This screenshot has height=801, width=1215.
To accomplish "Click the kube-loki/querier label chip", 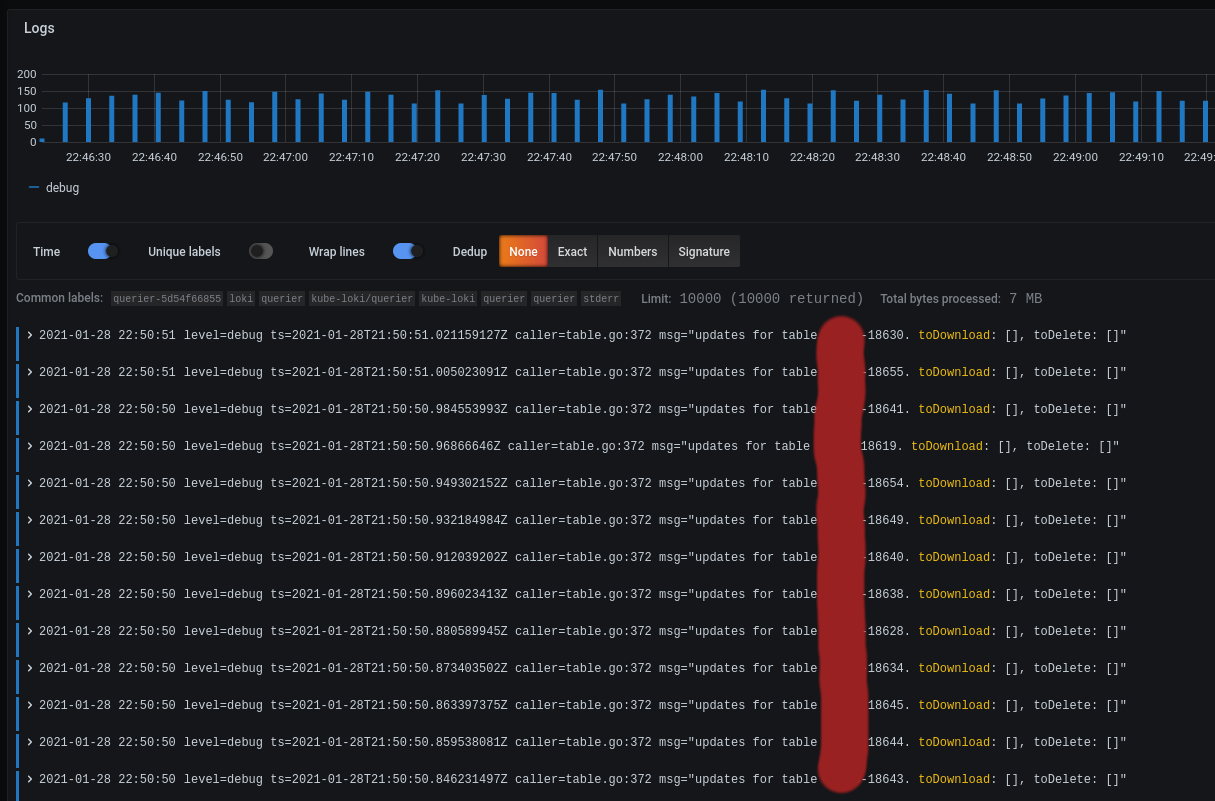I will tap(363, 298).
